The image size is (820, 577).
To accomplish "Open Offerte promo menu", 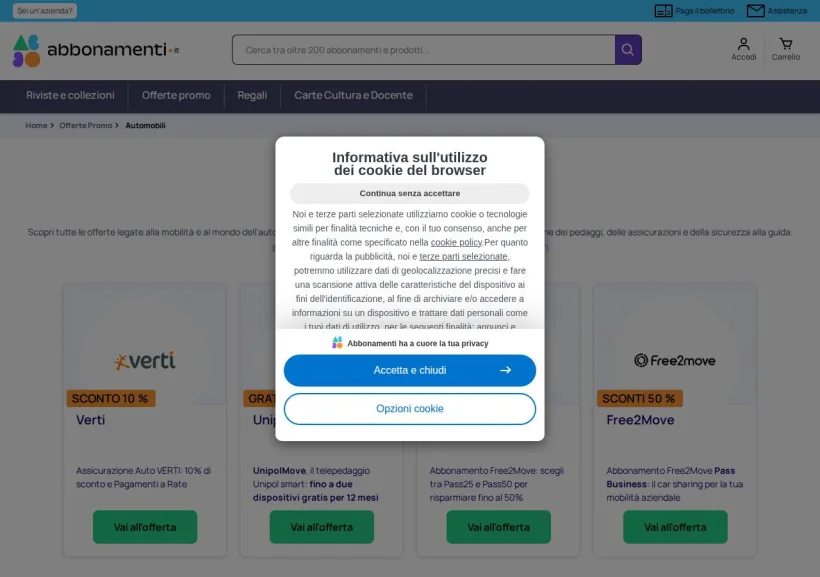I will click(176, 95).
